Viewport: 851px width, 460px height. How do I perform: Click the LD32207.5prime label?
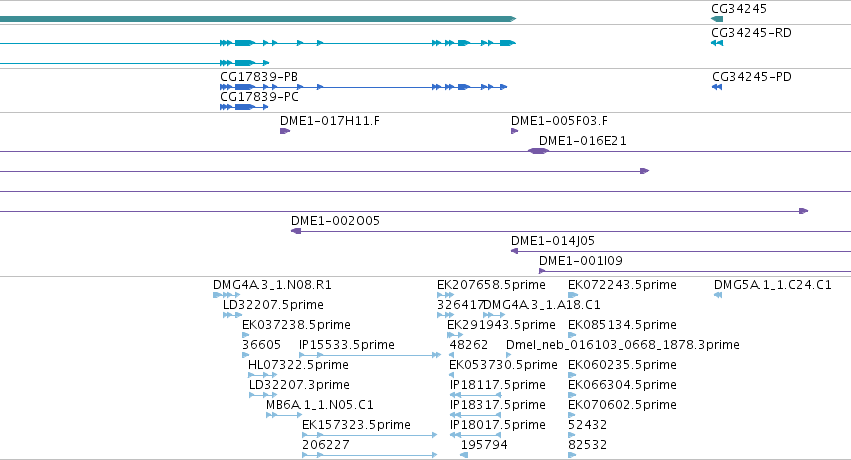click(x=273, y=304)
